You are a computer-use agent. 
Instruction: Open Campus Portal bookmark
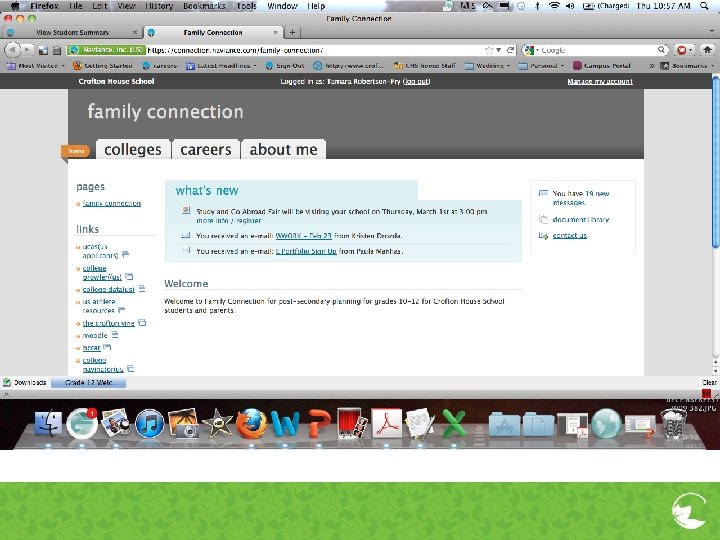[602, 66]
